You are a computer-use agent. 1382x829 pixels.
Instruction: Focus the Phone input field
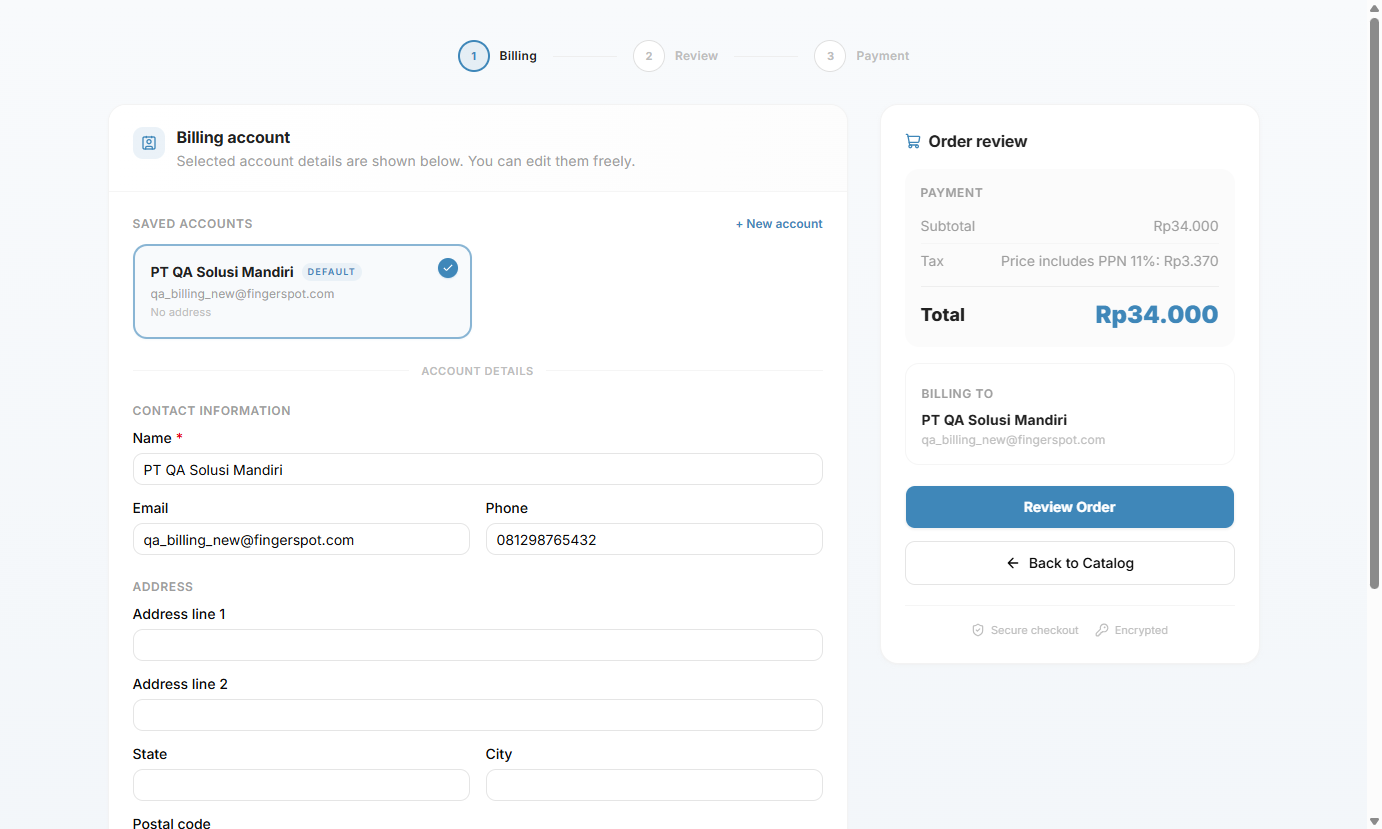(654, 539)
